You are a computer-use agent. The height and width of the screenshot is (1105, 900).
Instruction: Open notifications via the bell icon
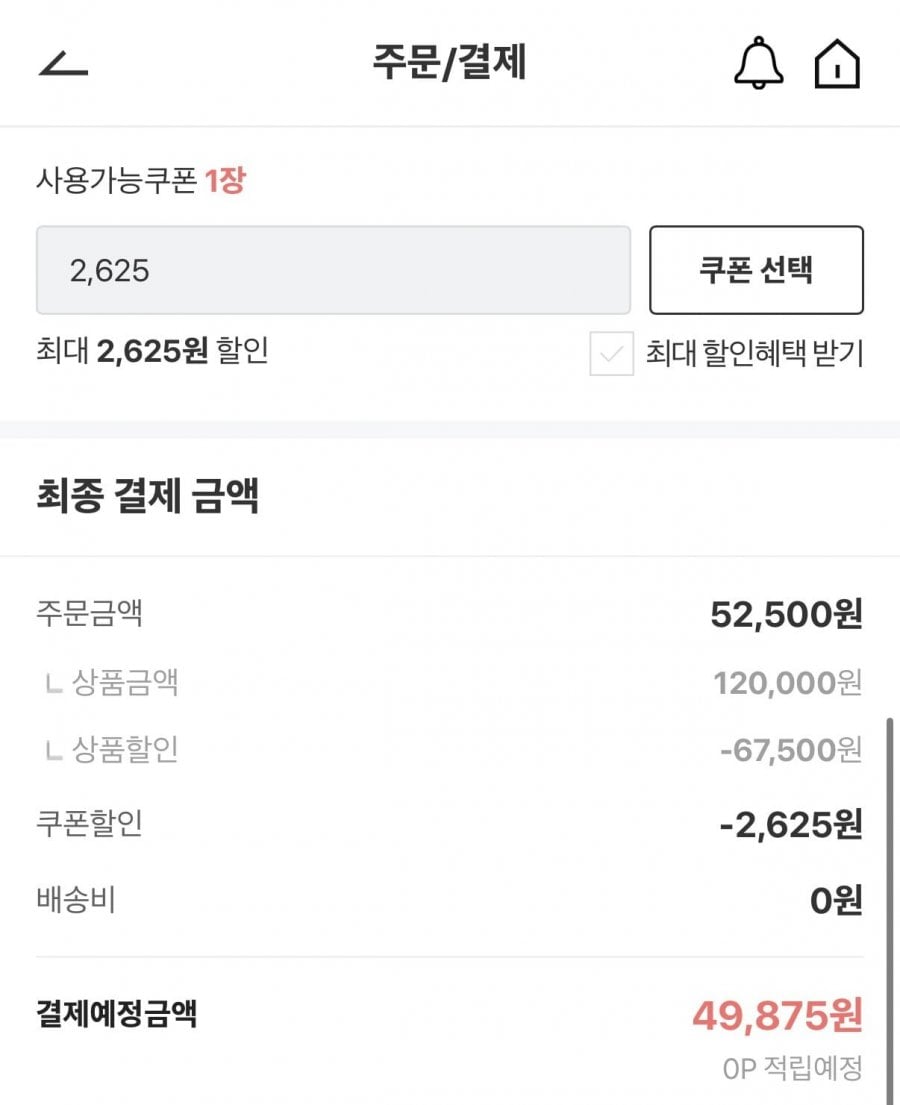759,64
